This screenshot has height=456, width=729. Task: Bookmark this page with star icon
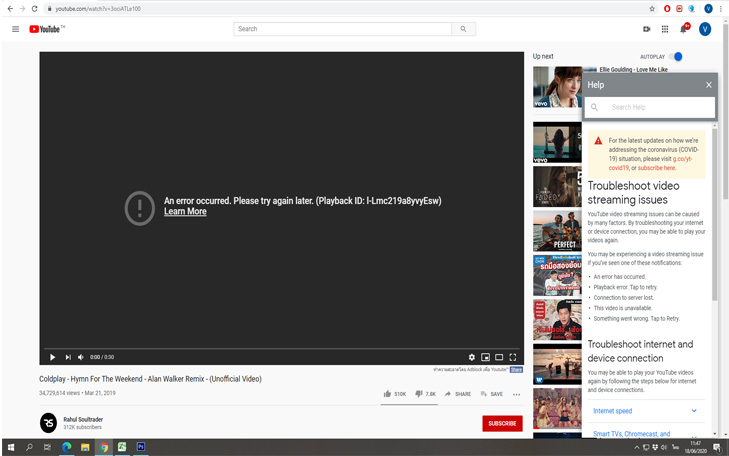point(652,8)
